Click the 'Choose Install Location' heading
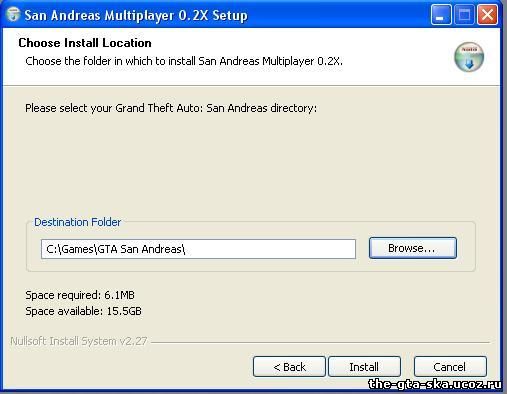 (85, 43)
